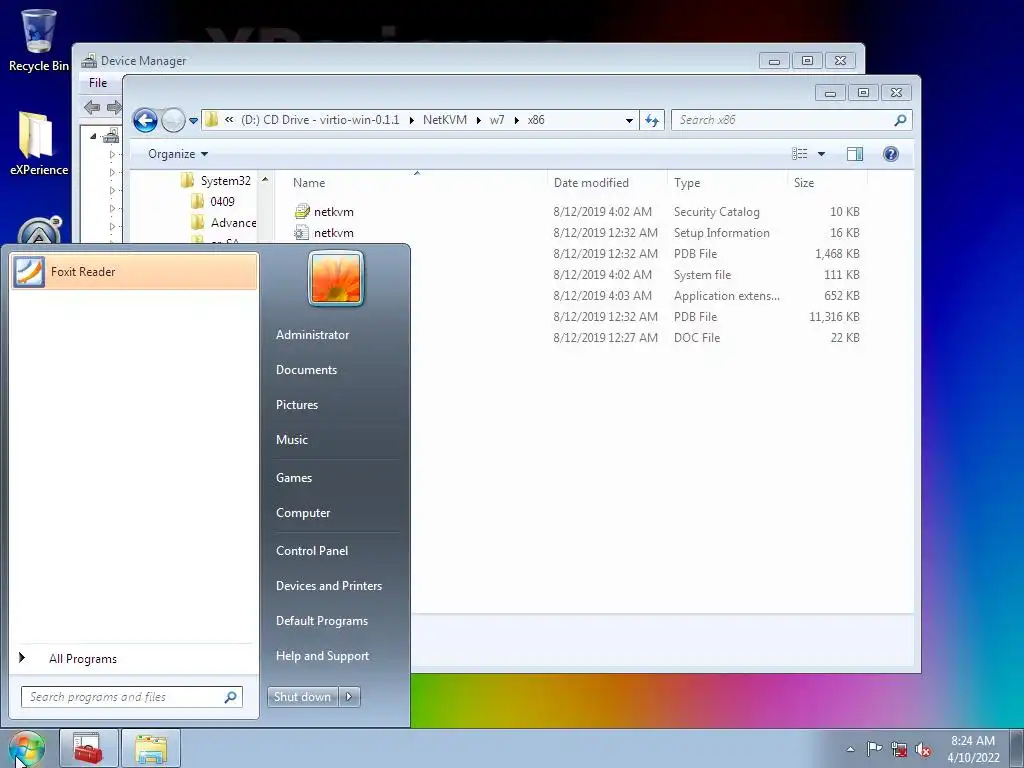Open Administrator folder link
This screenshot has width=1024, height=768.
pyautogui.click(x=312, y=334)
